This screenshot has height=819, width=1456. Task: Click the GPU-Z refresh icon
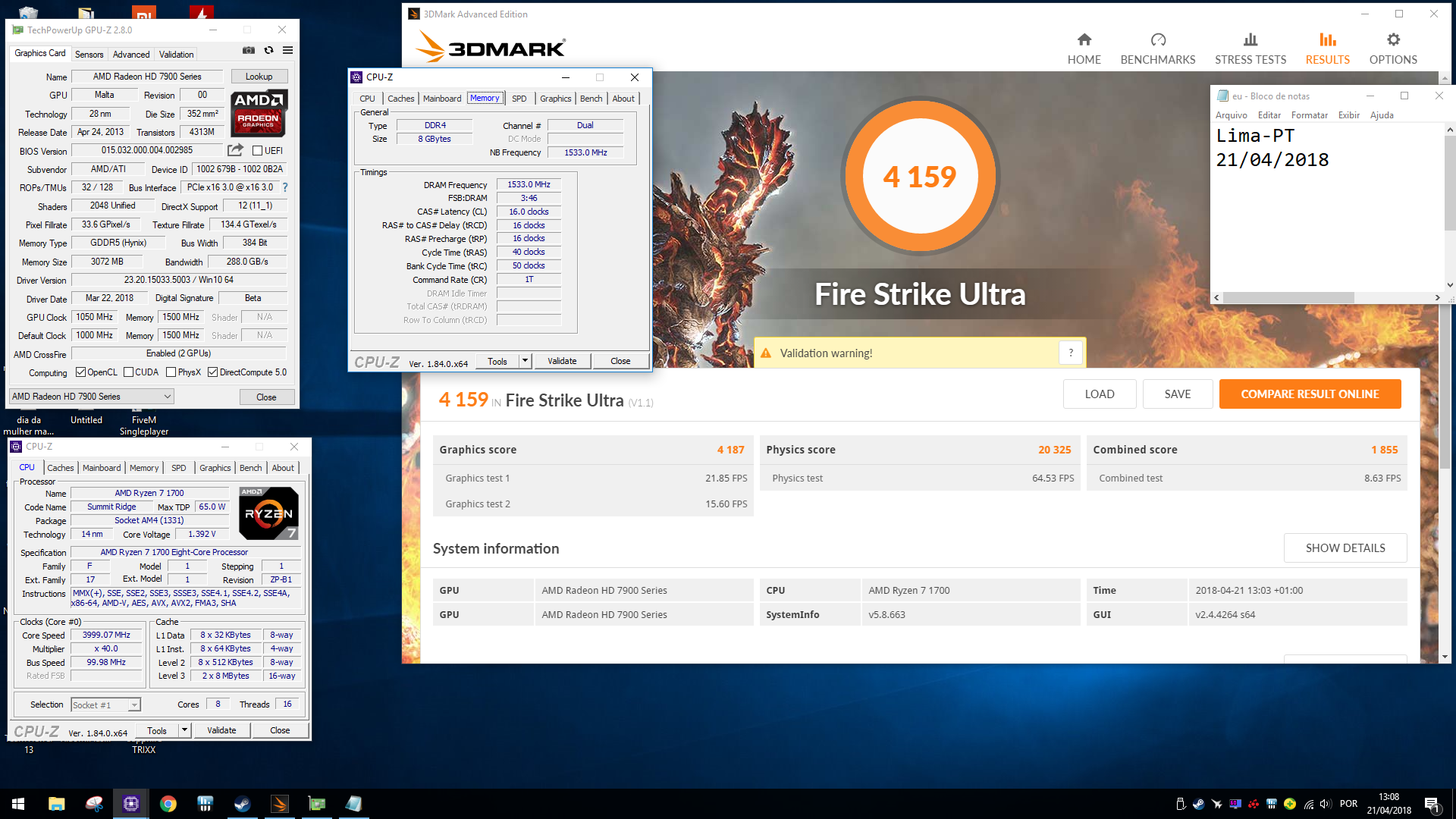268,50
